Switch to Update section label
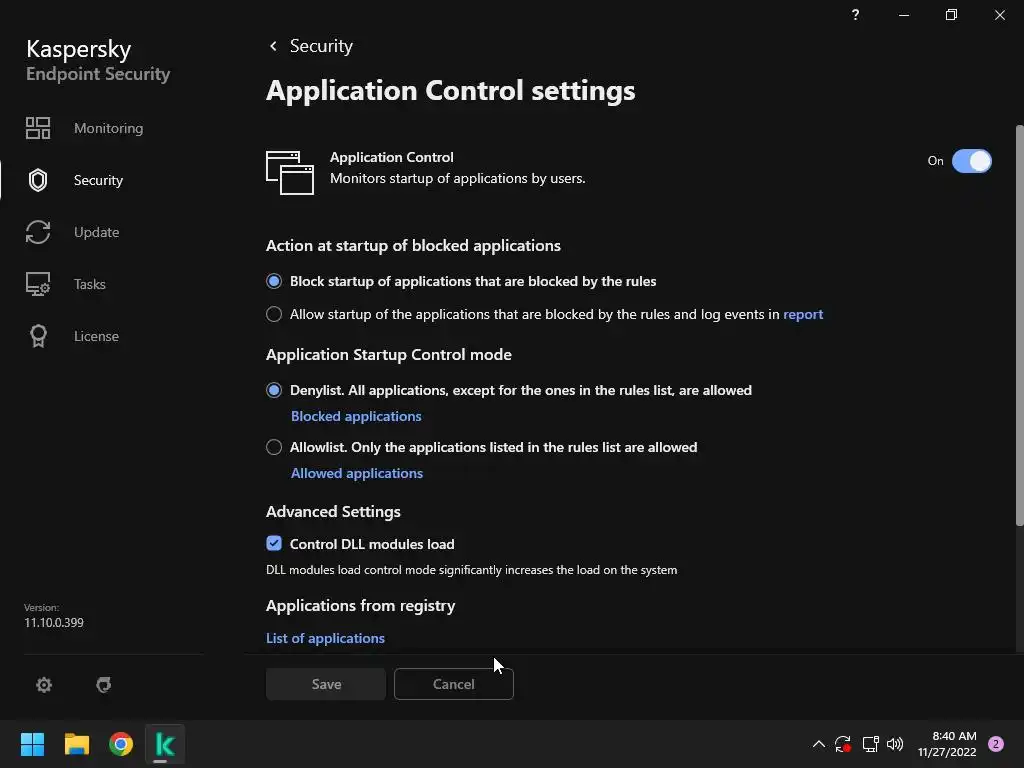Image resolution: width=1024 pixels, height=768 pixels. pyautogui.click(x=97, y=232)
